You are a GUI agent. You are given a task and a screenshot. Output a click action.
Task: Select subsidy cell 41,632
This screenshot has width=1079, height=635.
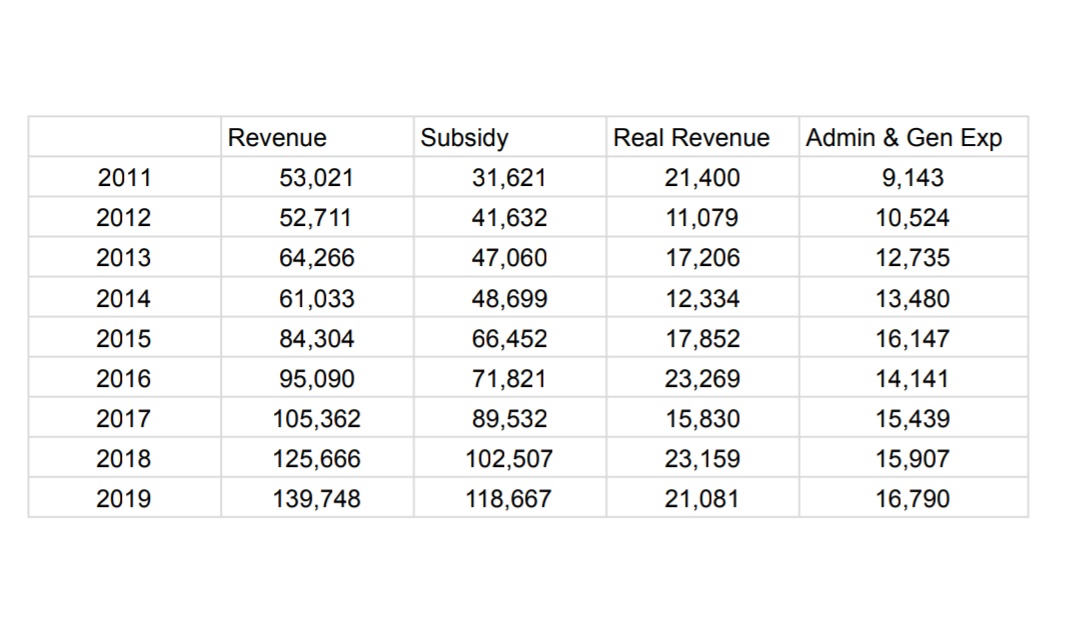click(x=509, y=217)
